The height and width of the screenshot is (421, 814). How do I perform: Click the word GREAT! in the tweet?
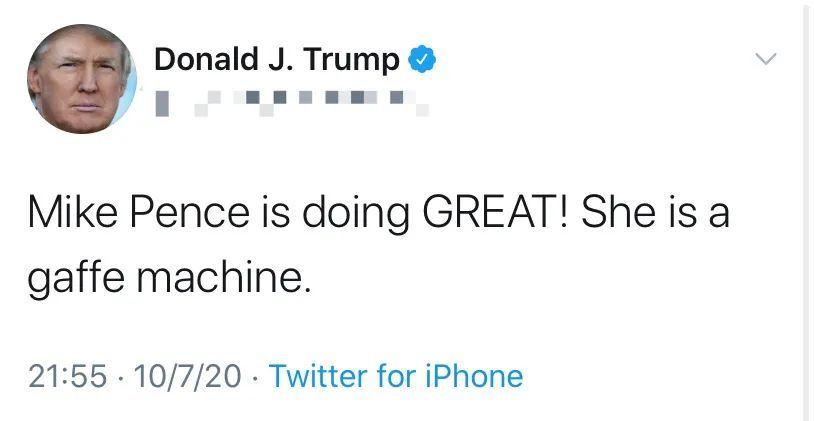click(493, 213)
